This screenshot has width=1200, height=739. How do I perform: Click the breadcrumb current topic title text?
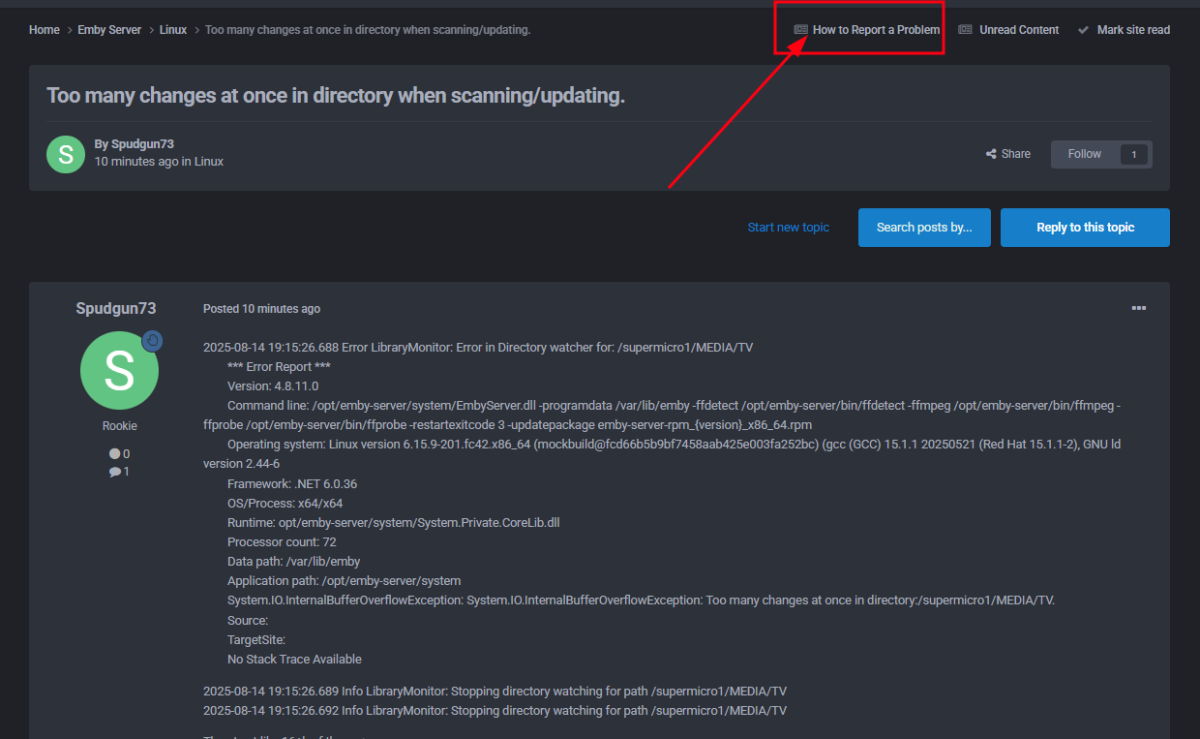coord(368,30)
